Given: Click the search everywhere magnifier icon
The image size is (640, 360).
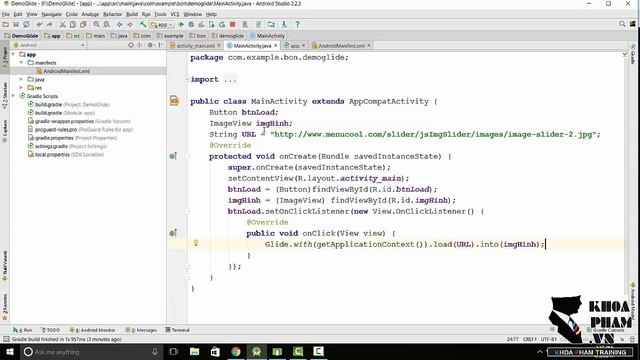Looking at the screenshot, I should (622, 24).
